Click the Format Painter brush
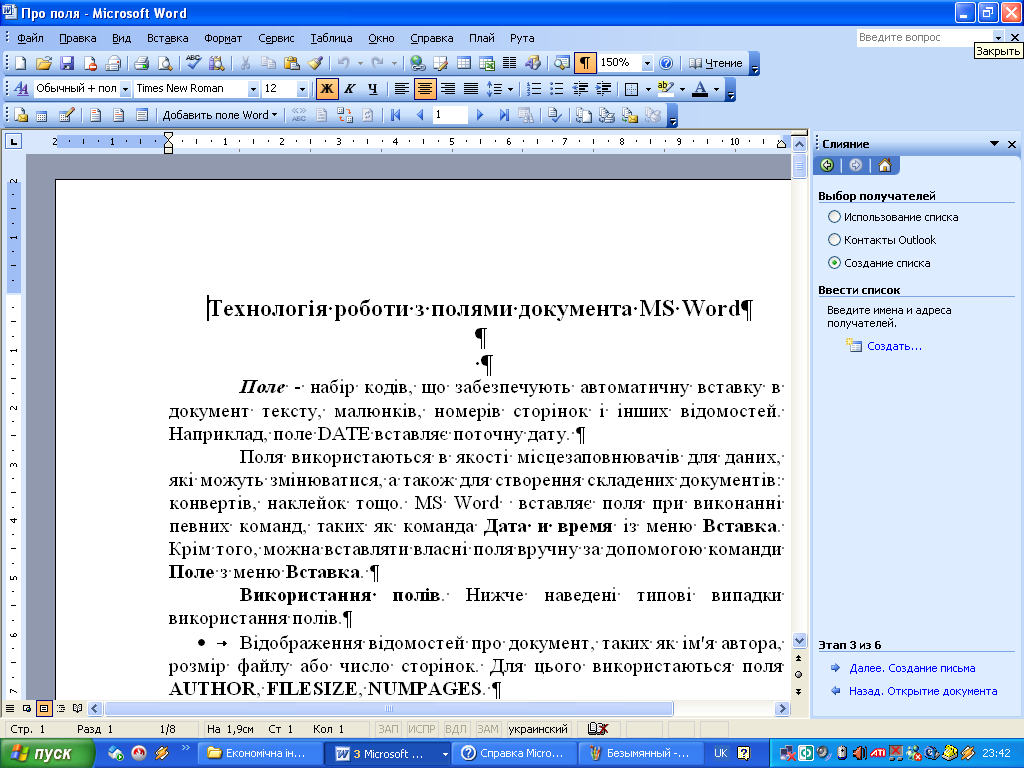This screenshot has height=768, width=1024. 315,63
